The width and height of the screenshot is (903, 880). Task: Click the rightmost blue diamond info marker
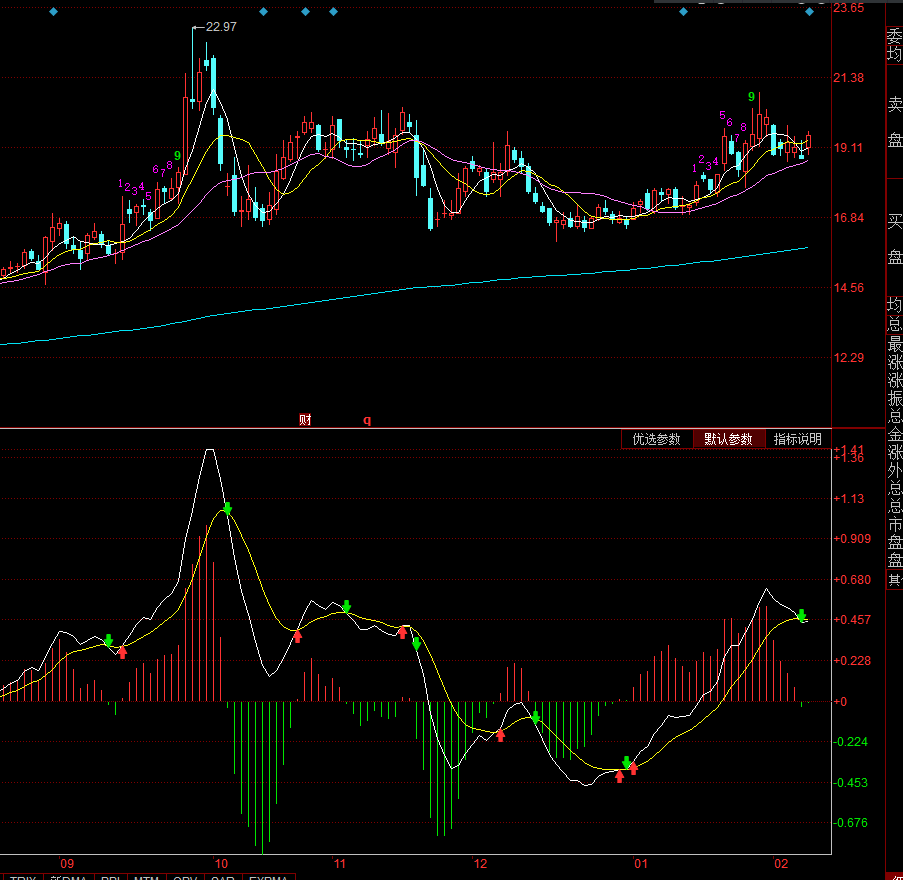coord(810,12)
